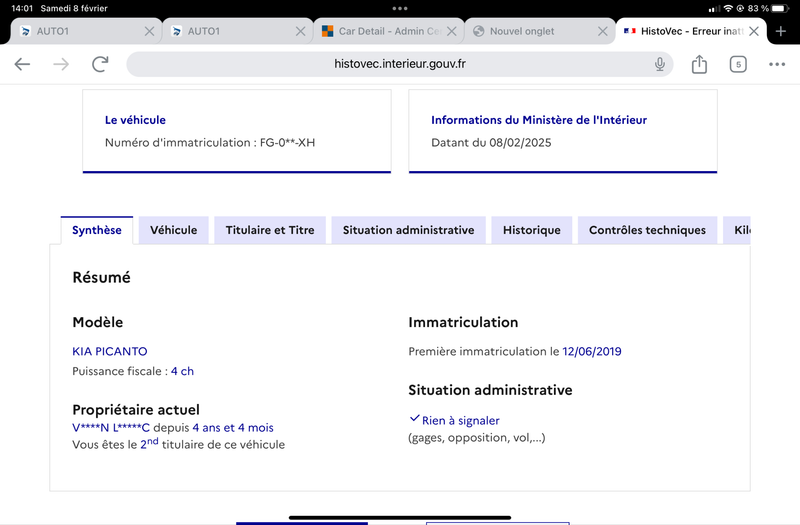Viewport: 800px width, 525px height.
Task: Click the Datant du 08/02/2025 text
Action: pyautogui.click(x=491, y=143)
